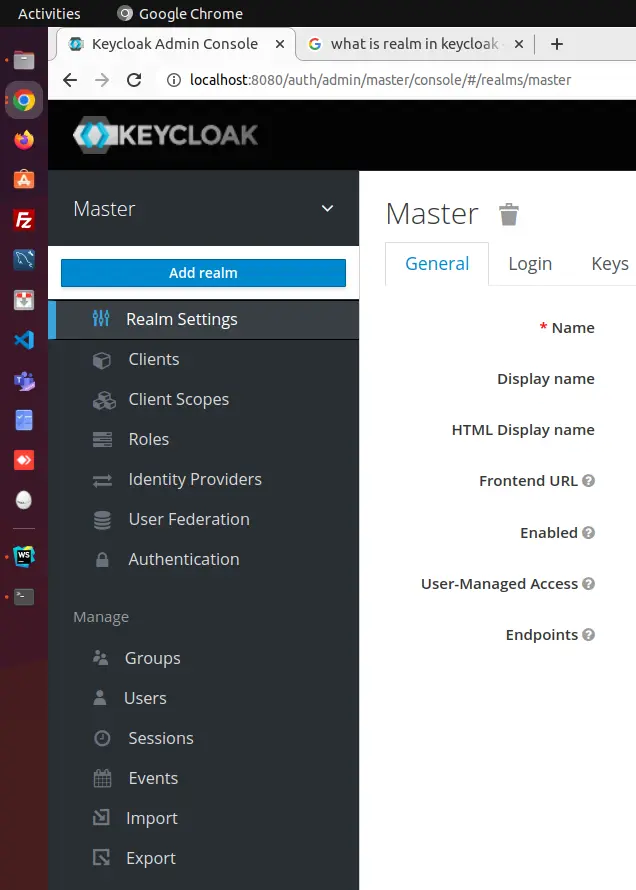The image size is (636, 890).
Task: Click the Users person icon
Action: pyautogui.click(x=100, y=698)
